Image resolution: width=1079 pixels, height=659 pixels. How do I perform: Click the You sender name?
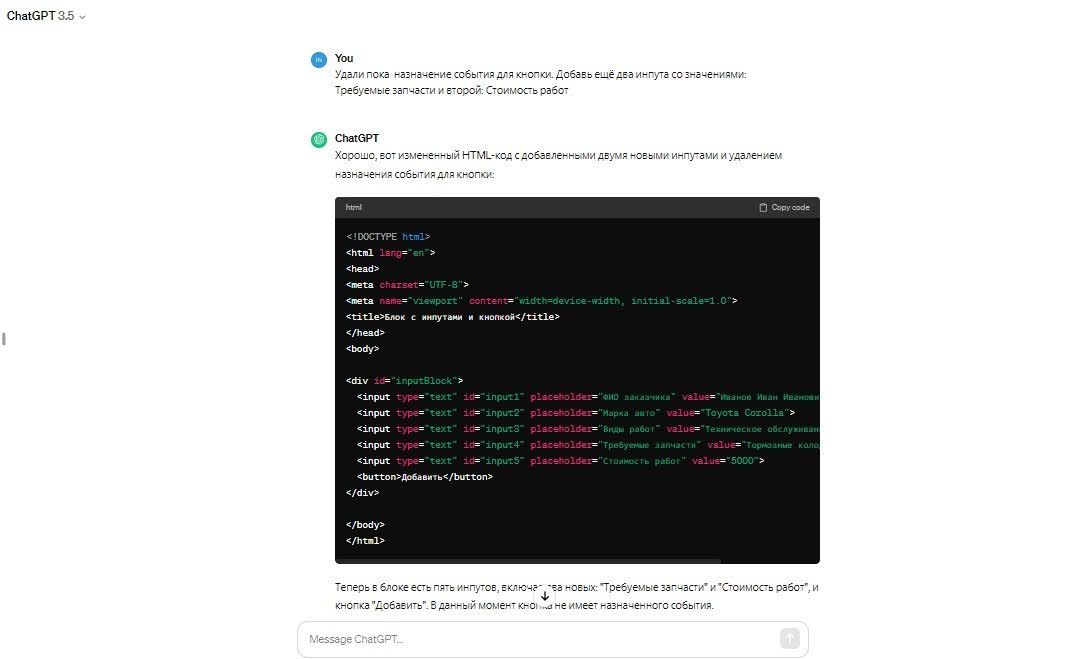[x=344, y=58]
